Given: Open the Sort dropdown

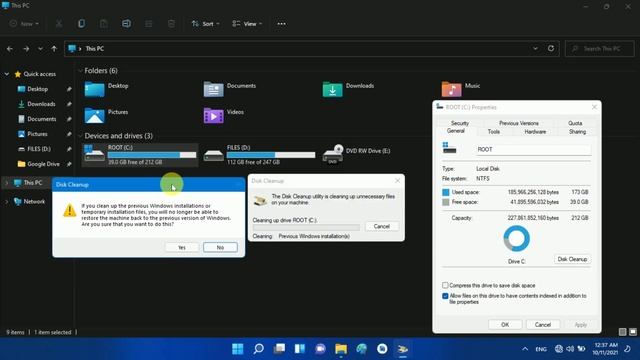Looking at the screenshot, I should (205, 24).
